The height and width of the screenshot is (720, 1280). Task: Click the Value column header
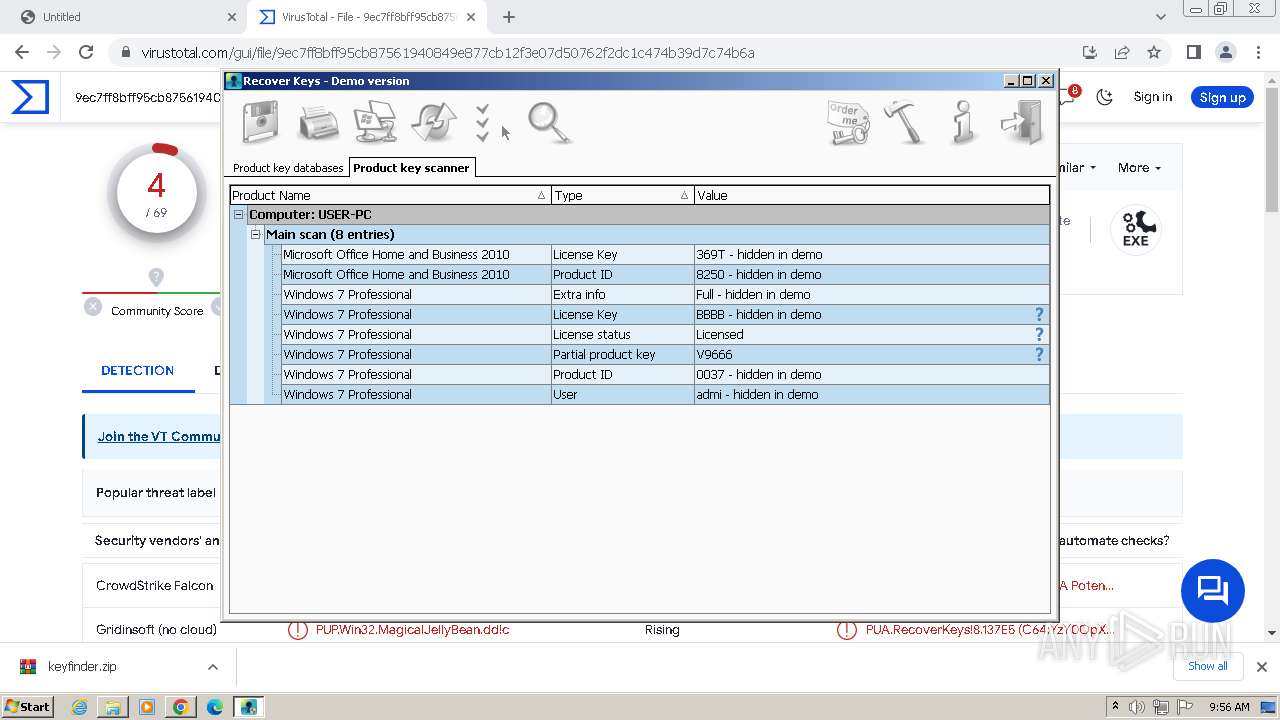(x=871, y=195)
